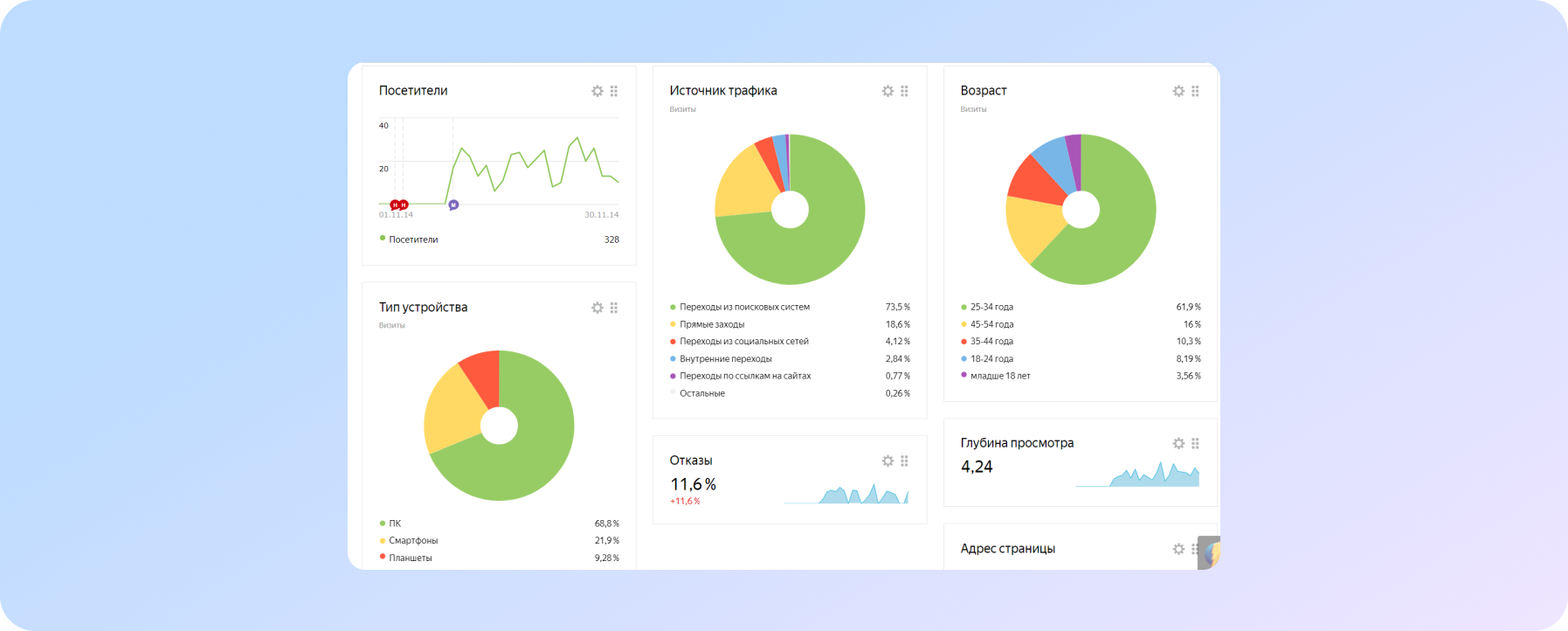The image size is (1568, 631).
Task: Click the 25-34 года legend row
Action: [1081, 307]
